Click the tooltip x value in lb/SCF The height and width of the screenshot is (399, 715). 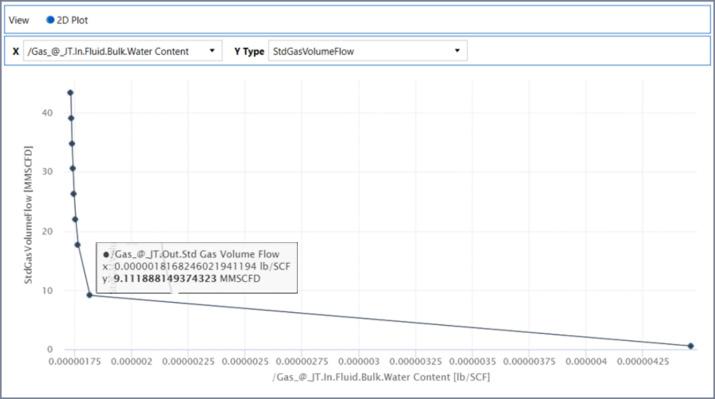(202, 266)
